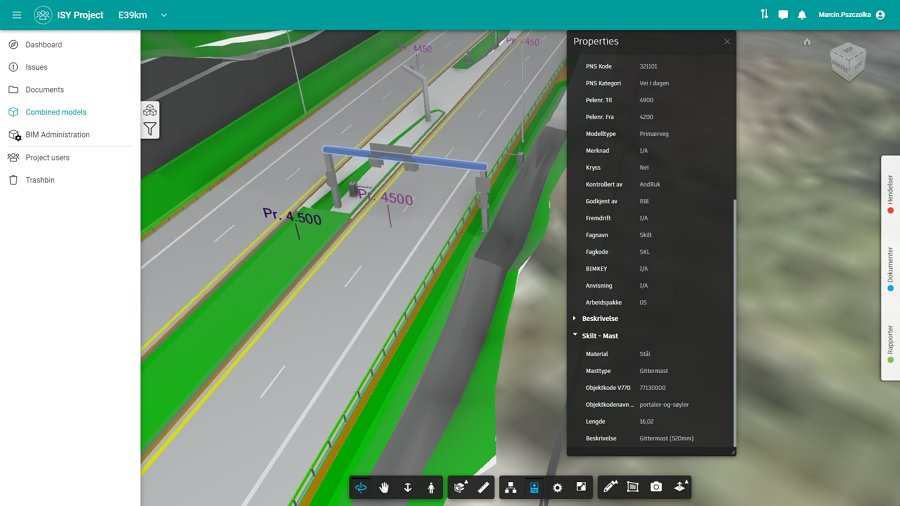This screenshot has width=900, height=506.
Task: Click the Marcin.Pszczolka user account
Action: (x=851, y=15)
